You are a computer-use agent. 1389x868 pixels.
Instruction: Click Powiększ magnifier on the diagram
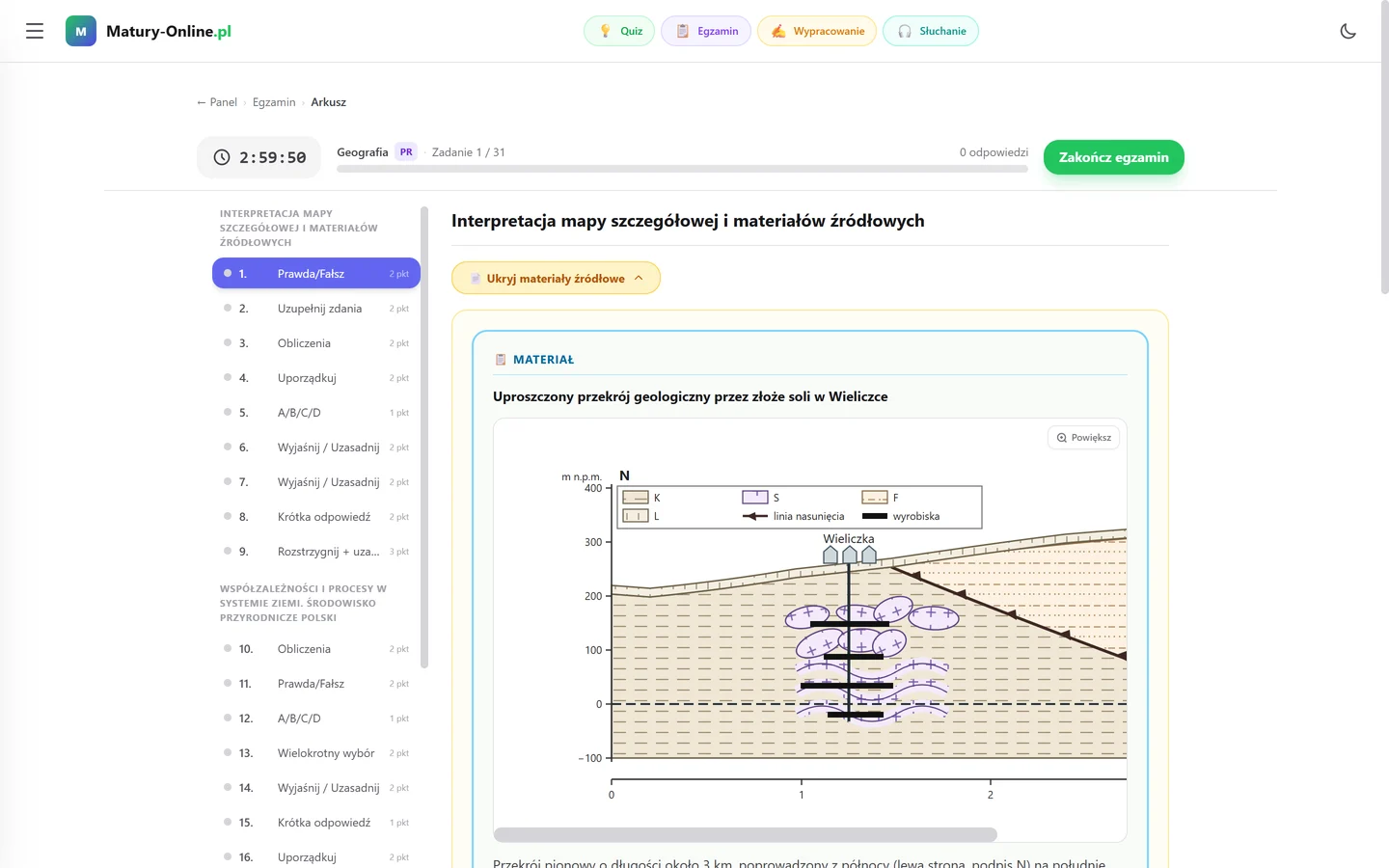1083,438
